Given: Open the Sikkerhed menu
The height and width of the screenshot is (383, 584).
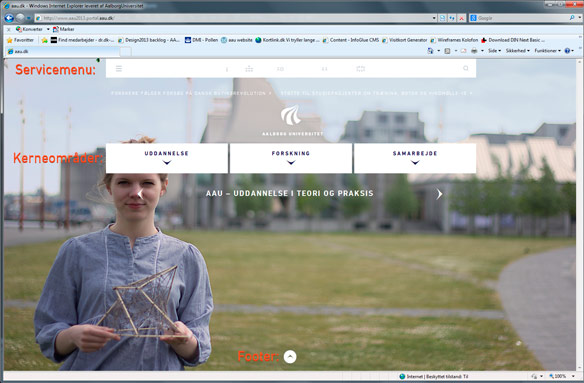Looking at the screenshot, I should point(517,51).
